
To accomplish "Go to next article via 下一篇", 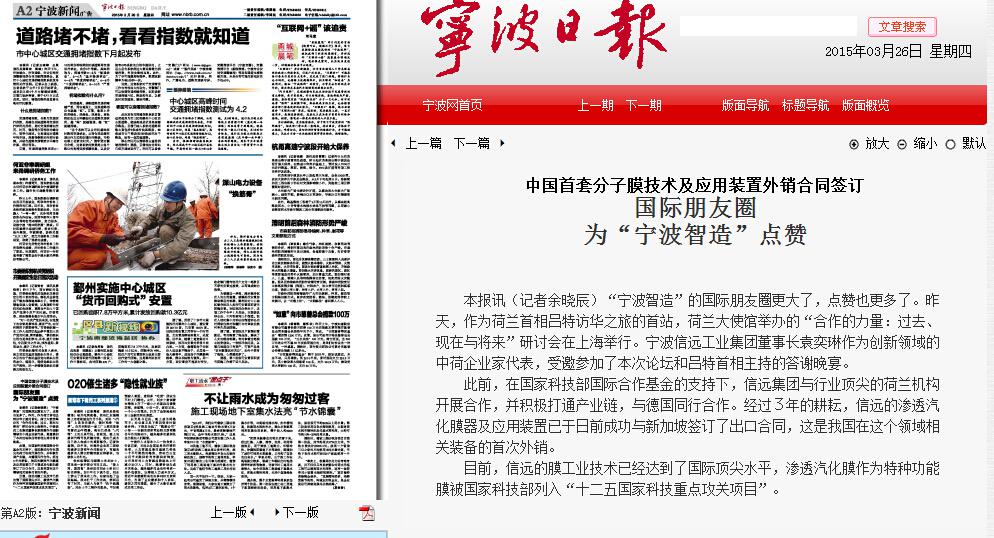I will [x=472, y=143].
